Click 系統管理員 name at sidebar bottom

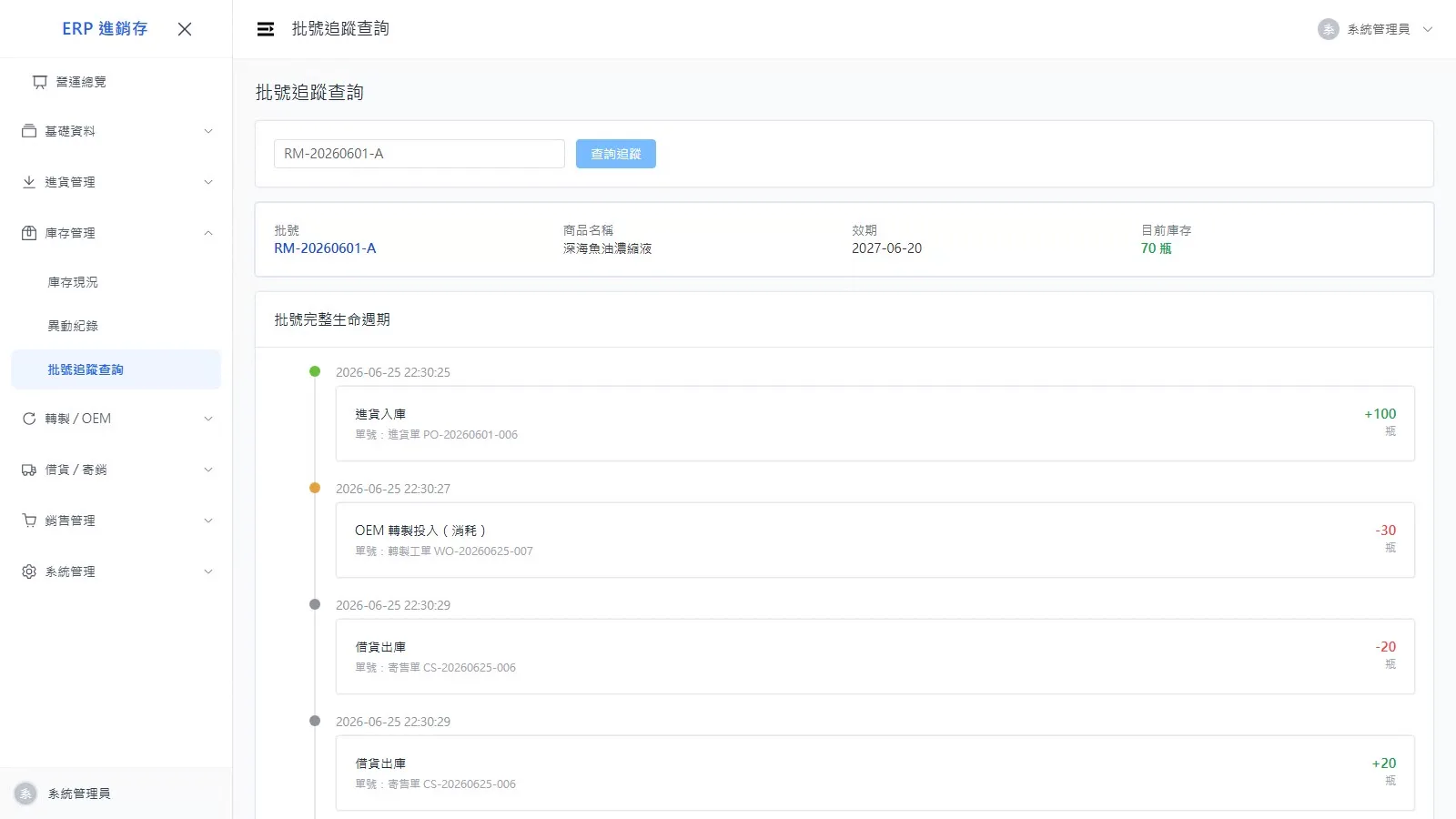click(x=79, y=794)
